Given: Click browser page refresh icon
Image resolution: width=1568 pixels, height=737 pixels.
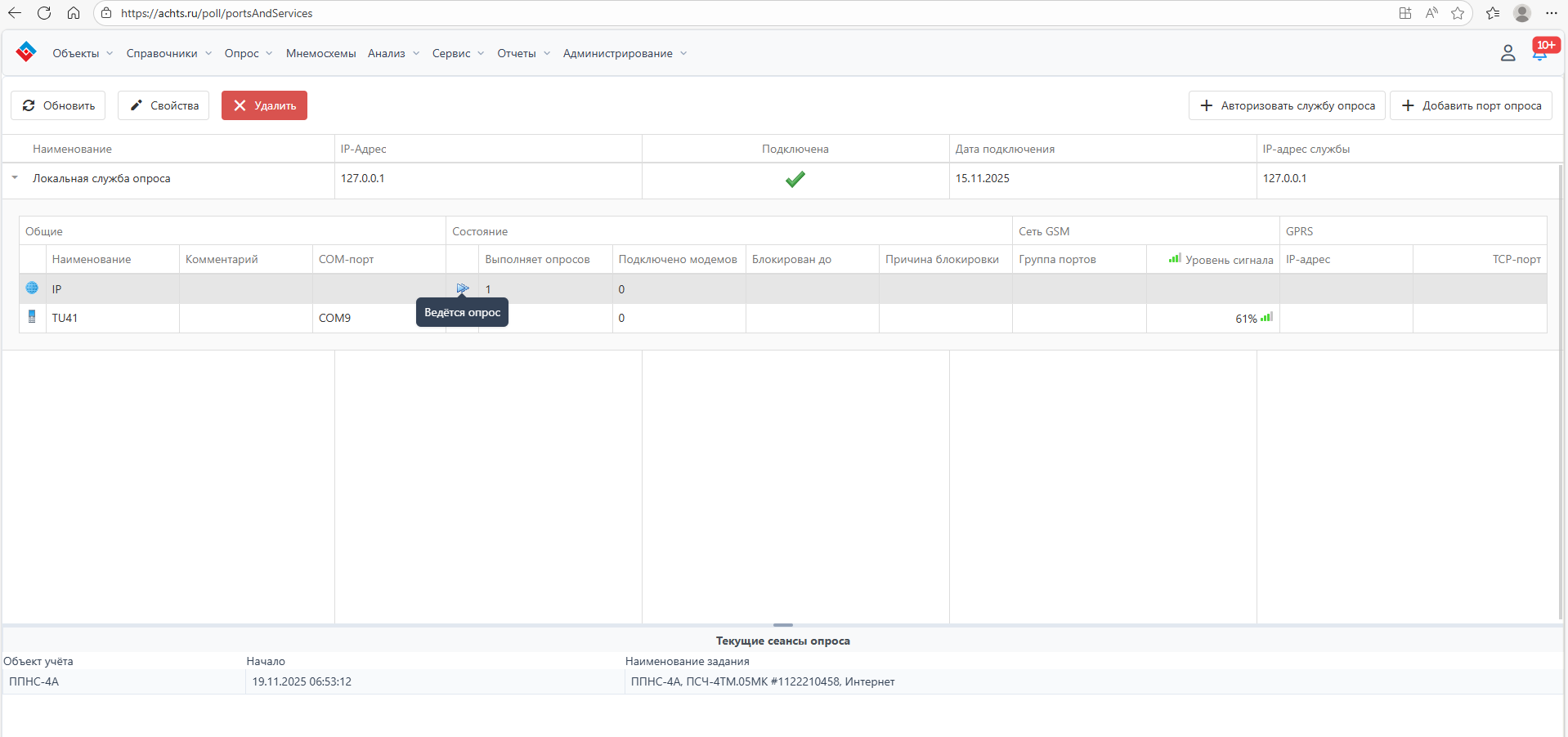Looking at the screenshot, I should tap(44, 13).
